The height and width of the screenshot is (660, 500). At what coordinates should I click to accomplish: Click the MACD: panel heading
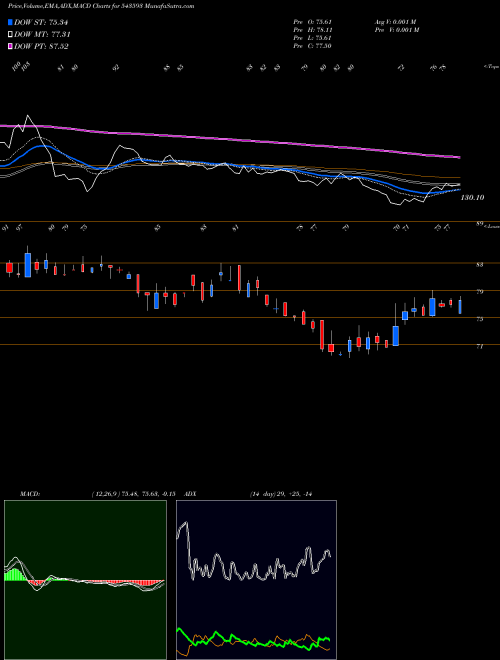pos(29,494)
